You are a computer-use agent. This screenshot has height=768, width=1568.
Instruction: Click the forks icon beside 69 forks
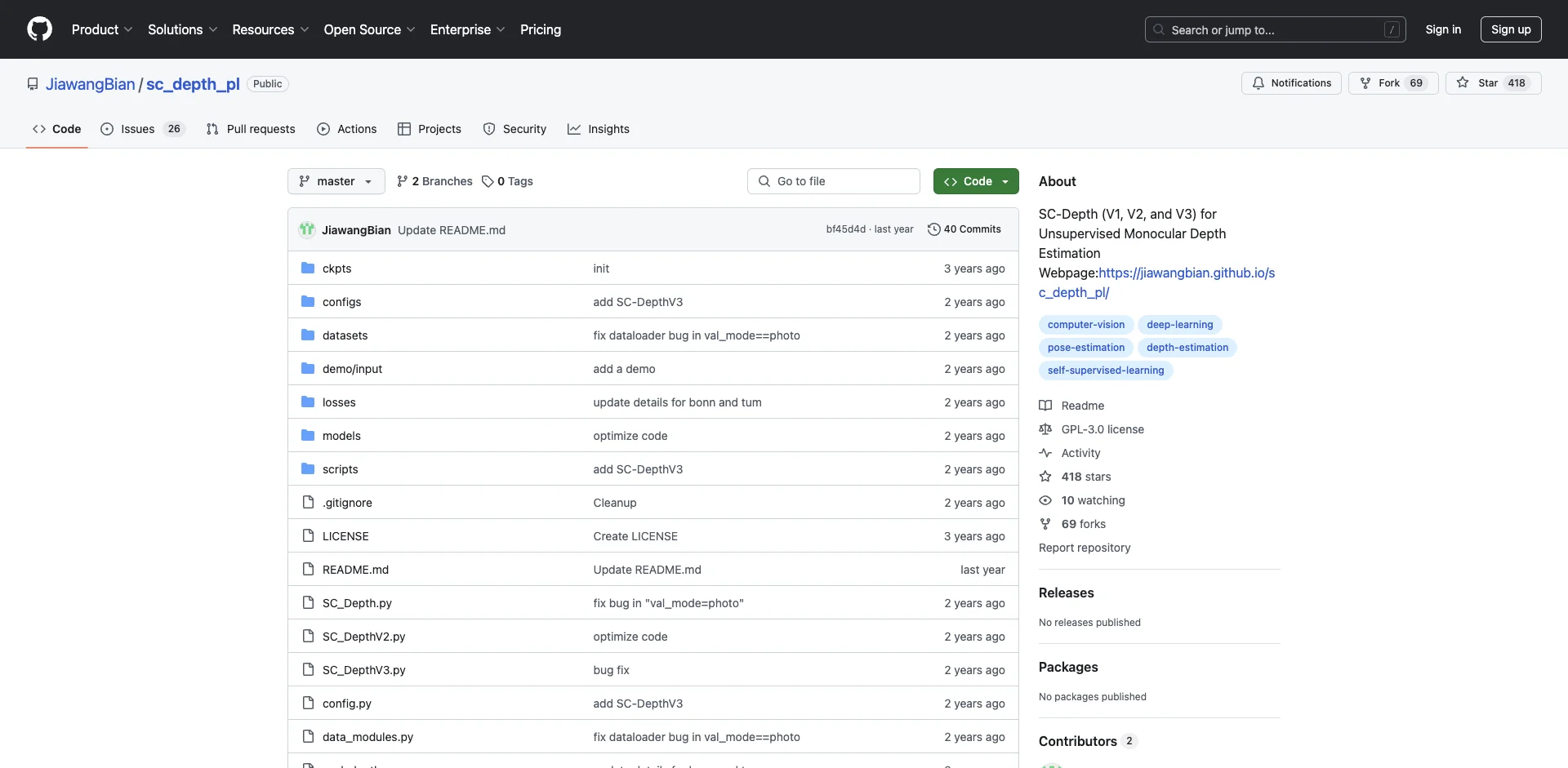(1045, 524)
